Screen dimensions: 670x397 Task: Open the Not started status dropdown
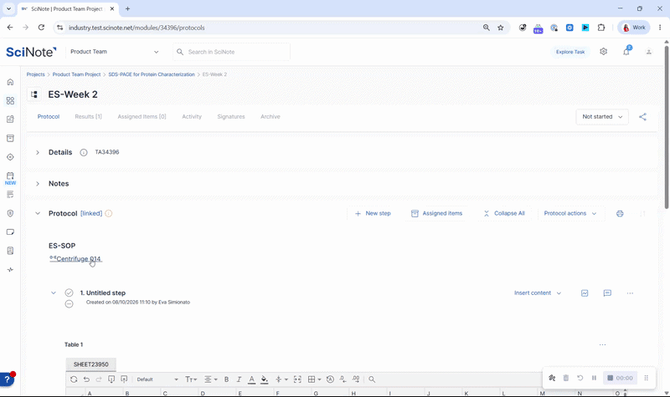click(x=602, y=117)
